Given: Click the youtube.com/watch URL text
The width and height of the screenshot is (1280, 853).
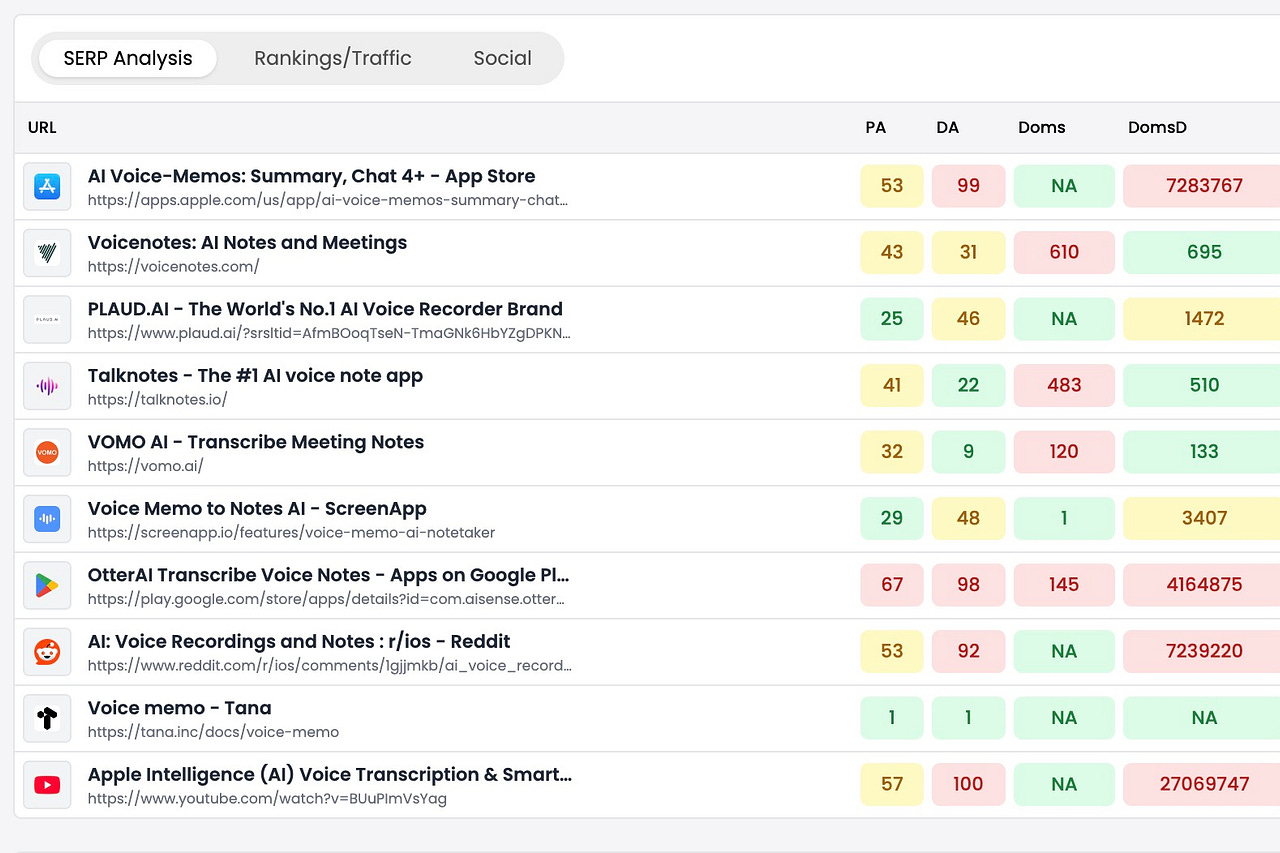Looking at the screenshot, I should [267, 798].
